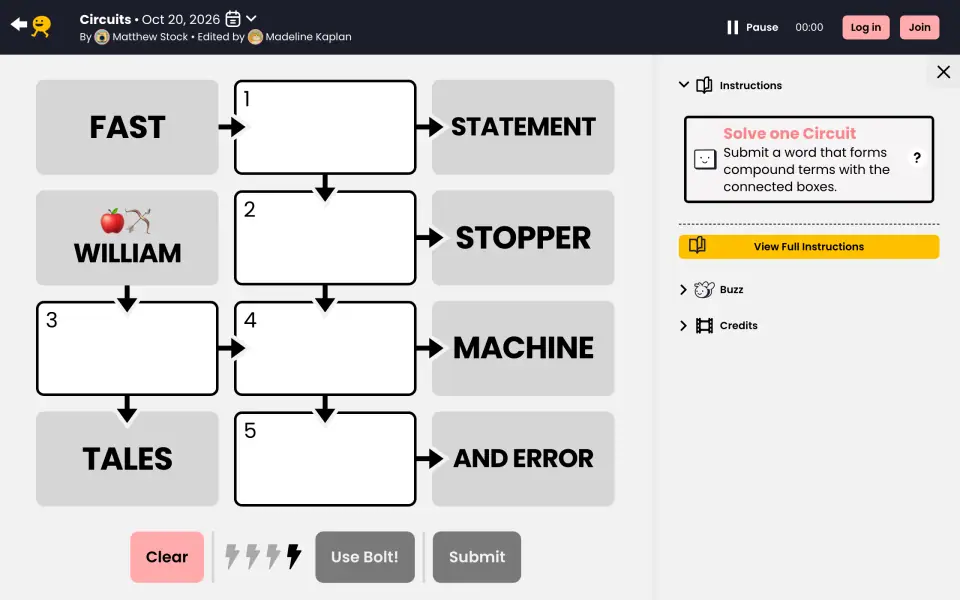Click the STOPPER clue tile

click(523, 238)
